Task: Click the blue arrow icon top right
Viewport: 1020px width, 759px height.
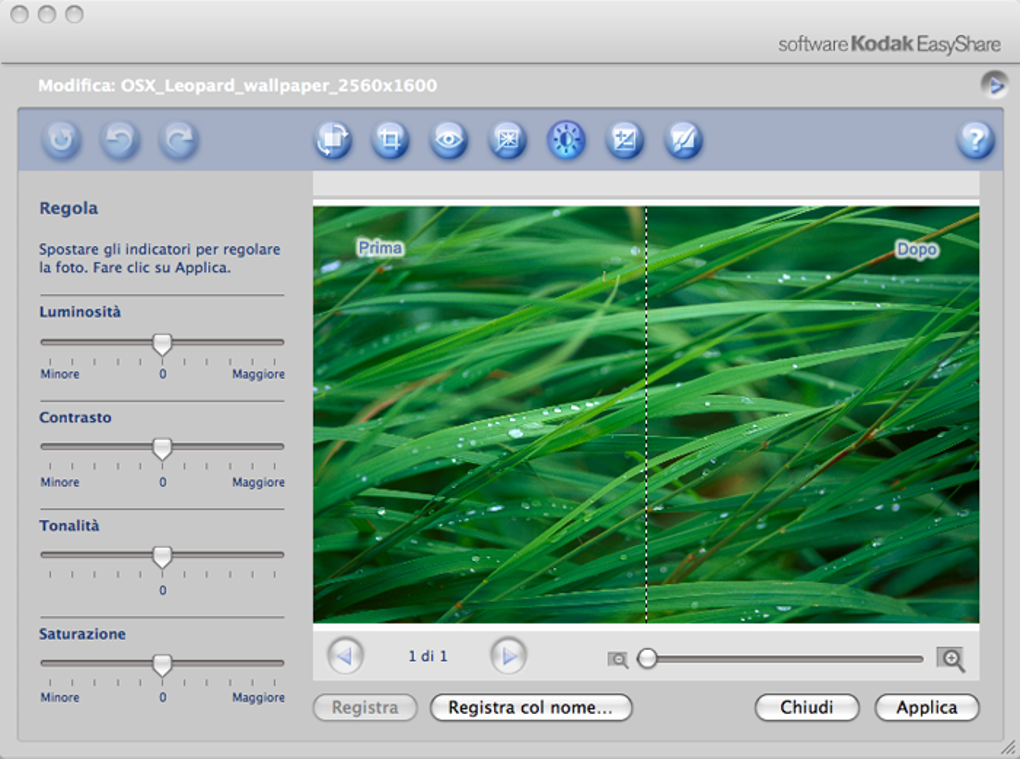Action: 994,85
